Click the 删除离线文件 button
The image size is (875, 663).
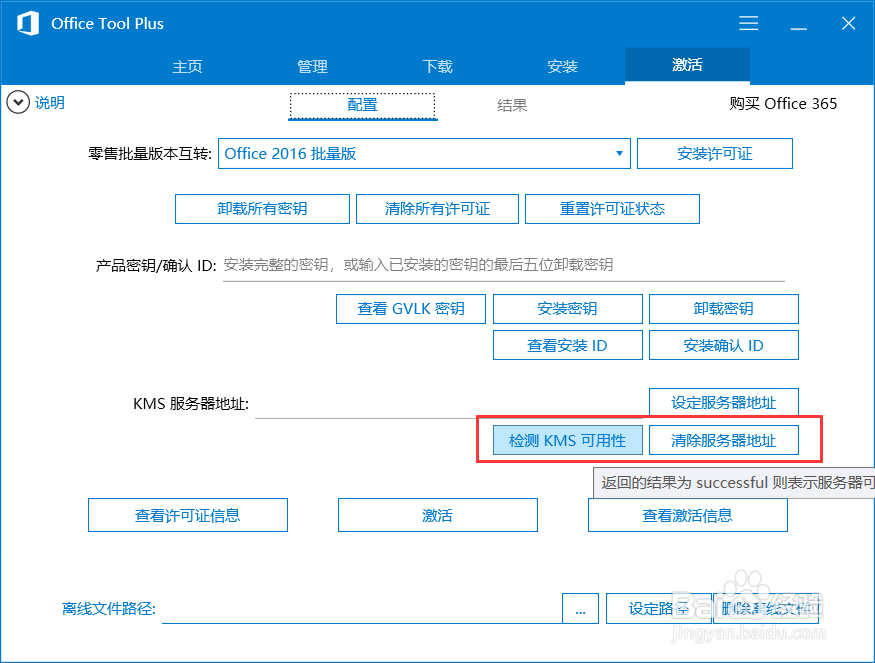click(x=766, y=609)
